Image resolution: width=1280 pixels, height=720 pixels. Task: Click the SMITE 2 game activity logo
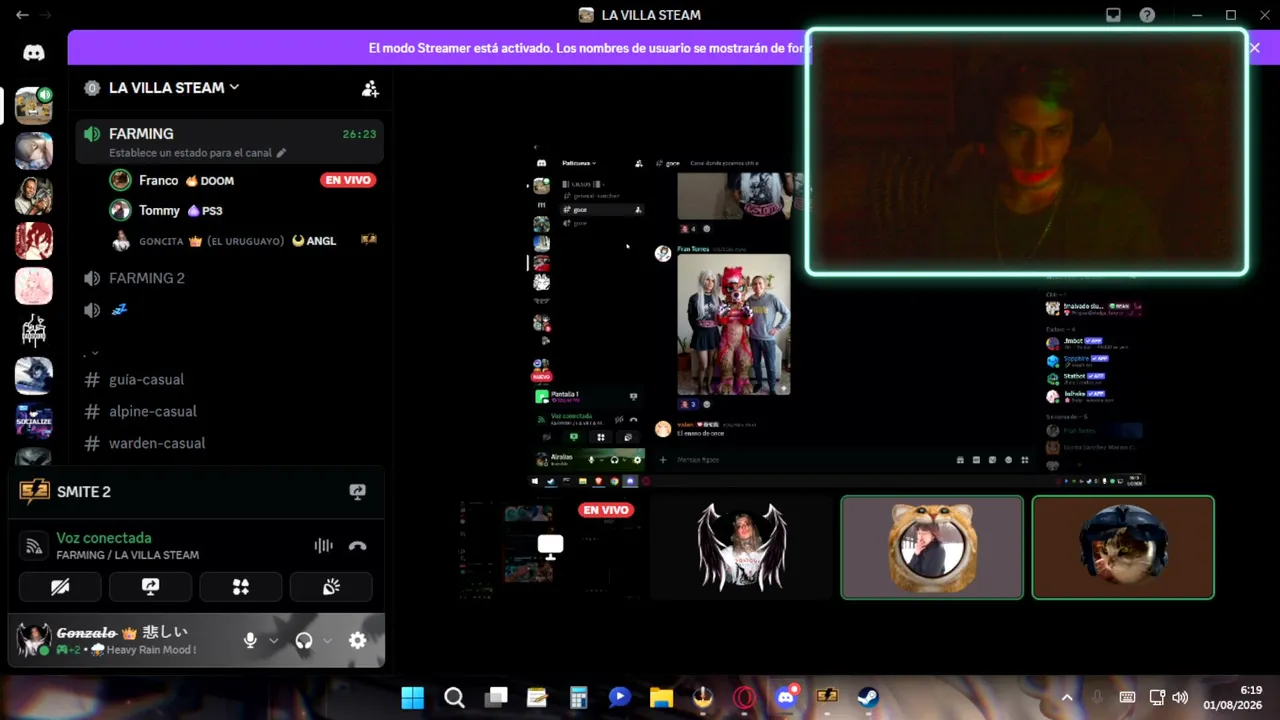34,491
